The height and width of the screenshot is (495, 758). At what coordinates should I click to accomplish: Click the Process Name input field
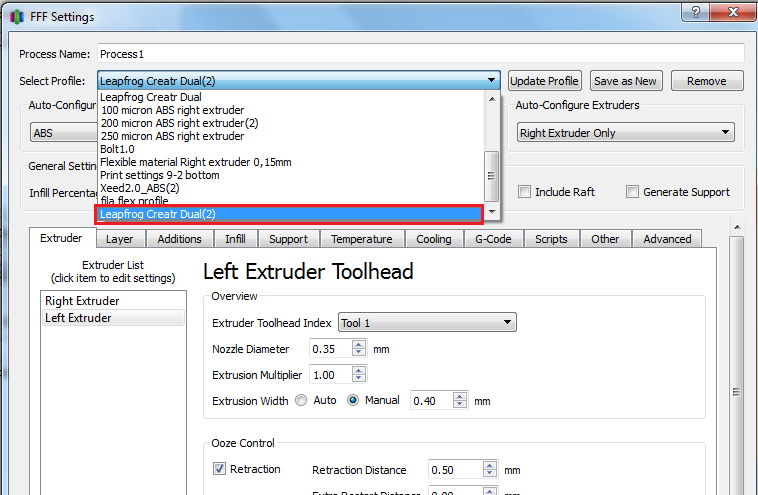(421, 54)
